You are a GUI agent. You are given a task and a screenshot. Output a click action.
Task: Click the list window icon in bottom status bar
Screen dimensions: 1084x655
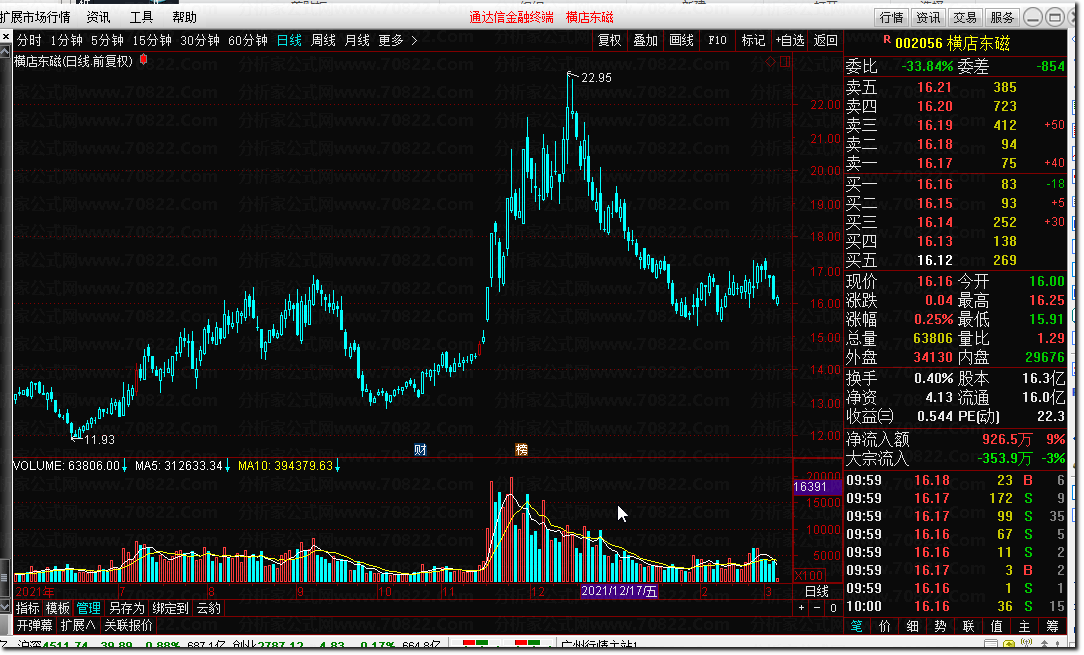991,645
